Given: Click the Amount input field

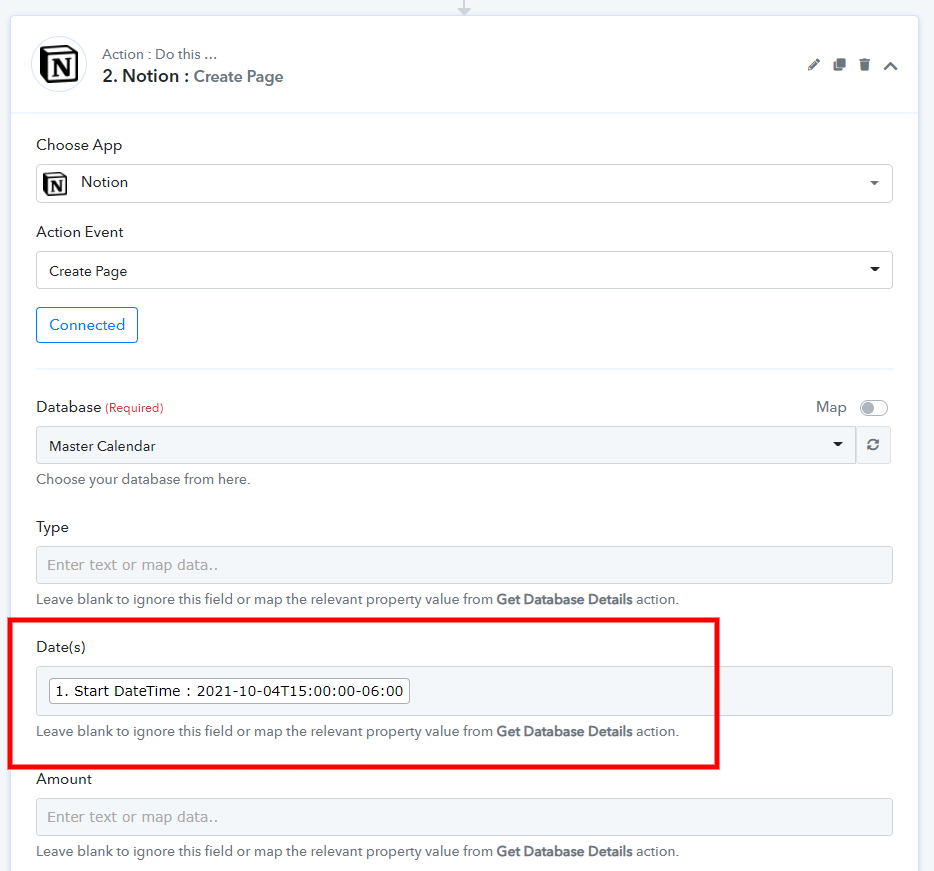Looking at the screenshot, I should coord(464,817).
